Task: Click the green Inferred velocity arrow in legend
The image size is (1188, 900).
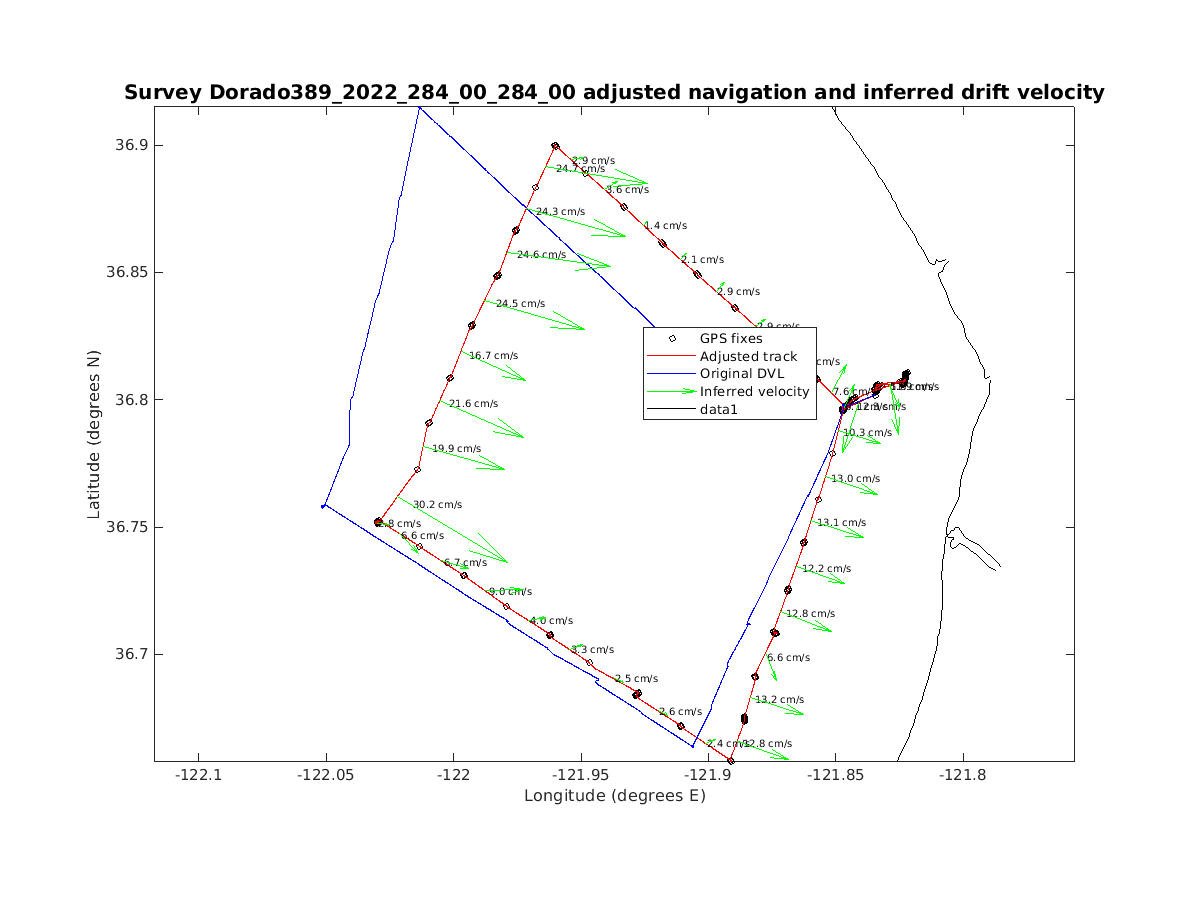Action: pyautogui.click(x=672, y=392)
